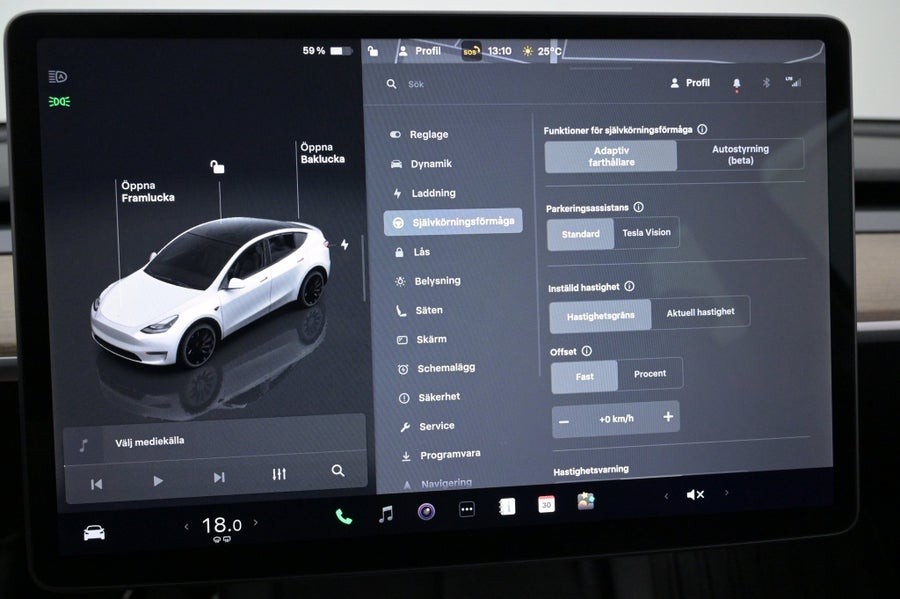Skip to the previous track
This screenshot has width=900, height=599.
click(96, 484)
